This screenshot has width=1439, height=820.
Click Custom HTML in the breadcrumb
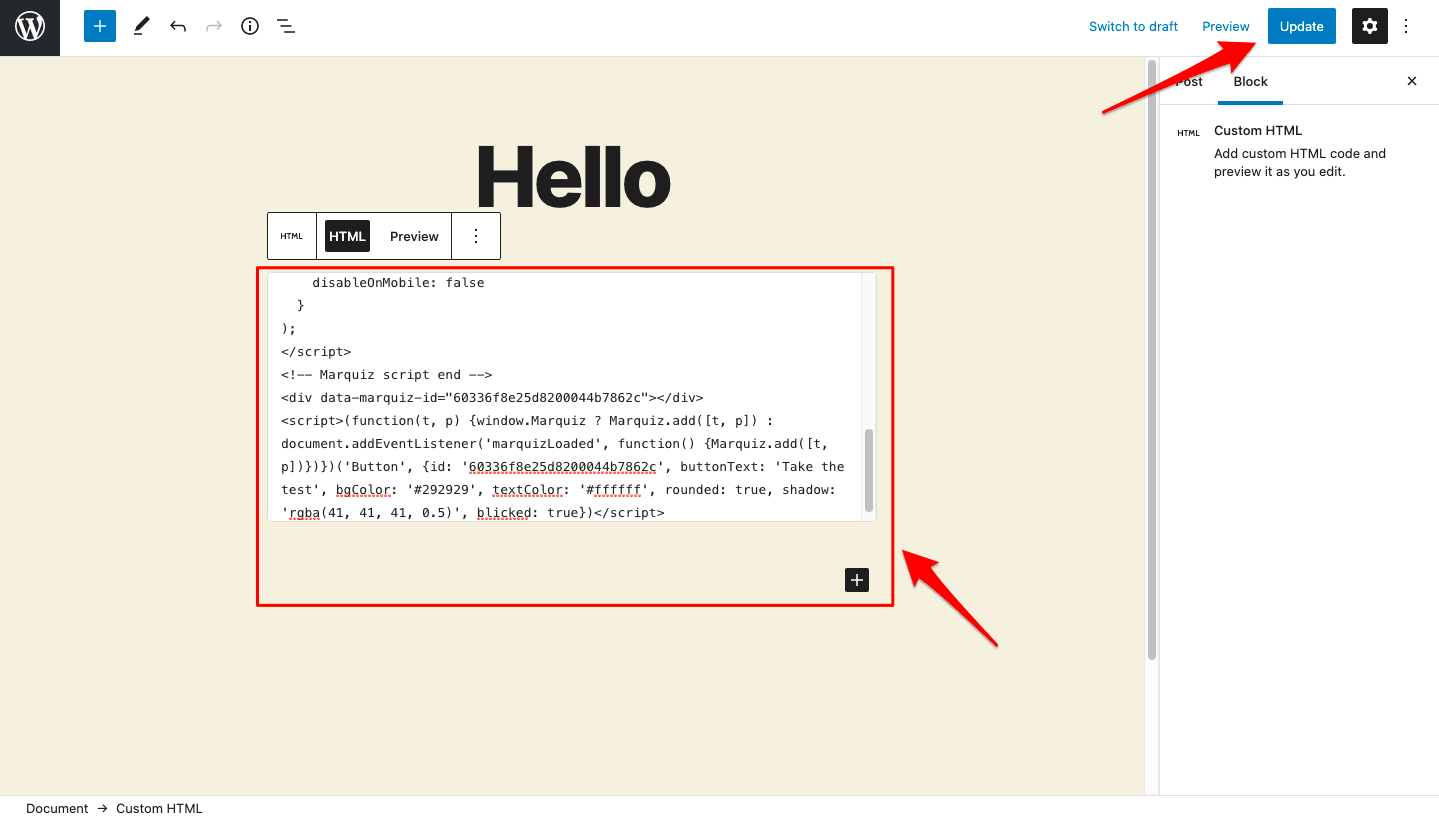[x=159, y=808]
